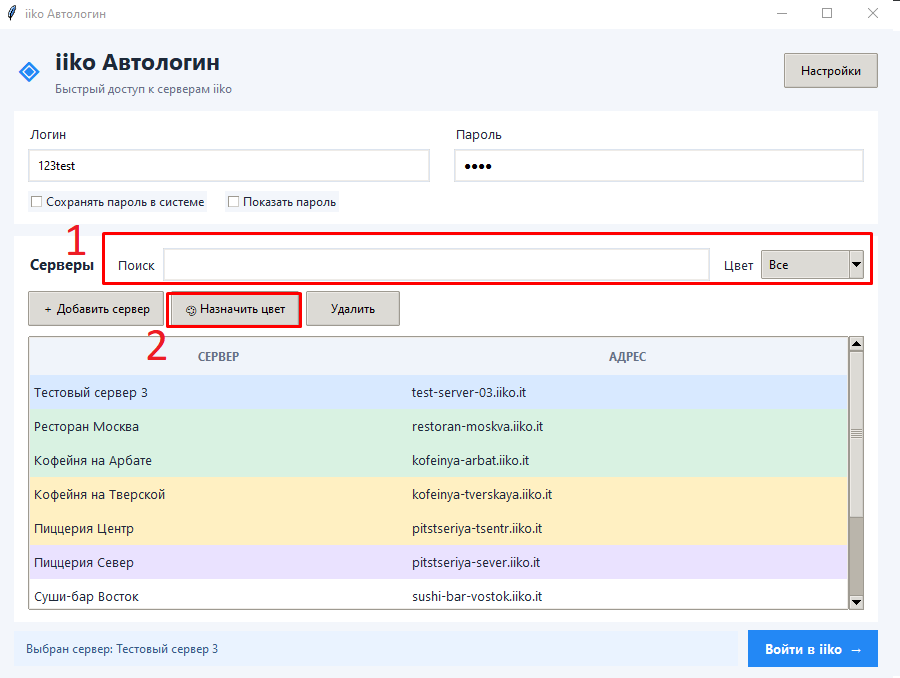Click the server list scroll down arrow

click(856, 602)
